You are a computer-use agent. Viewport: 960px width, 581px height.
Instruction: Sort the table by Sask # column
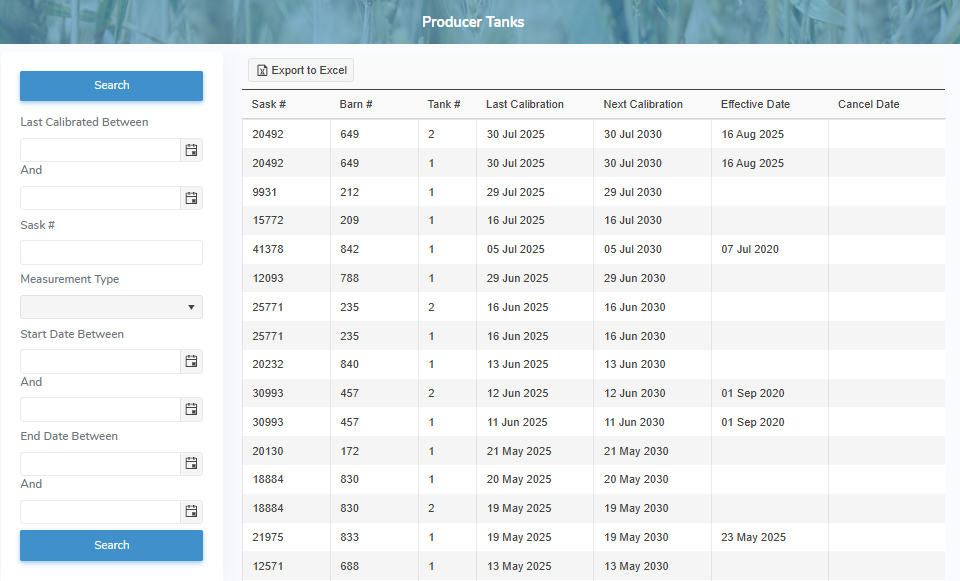point(267,104)
